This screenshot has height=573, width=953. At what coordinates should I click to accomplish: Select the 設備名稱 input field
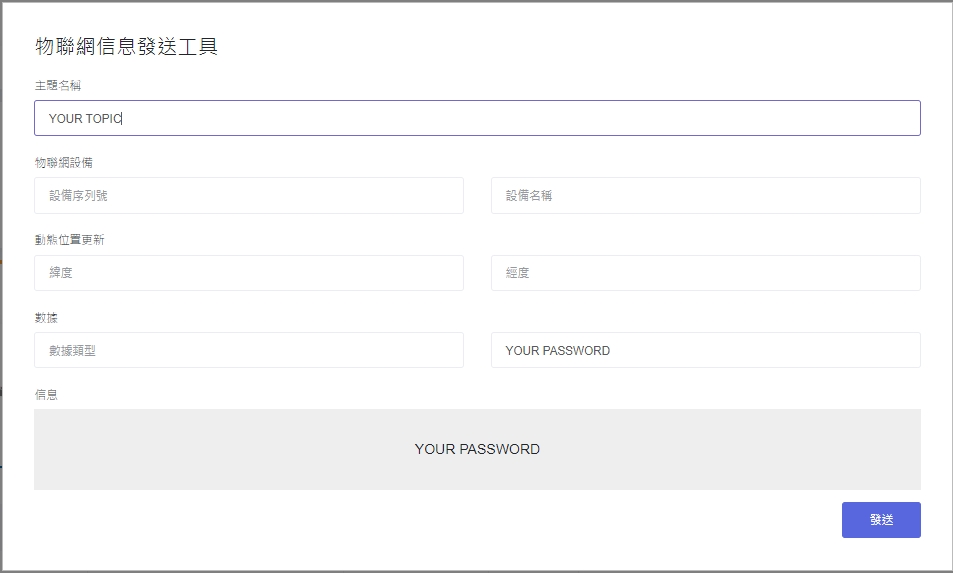click(705, 196)
